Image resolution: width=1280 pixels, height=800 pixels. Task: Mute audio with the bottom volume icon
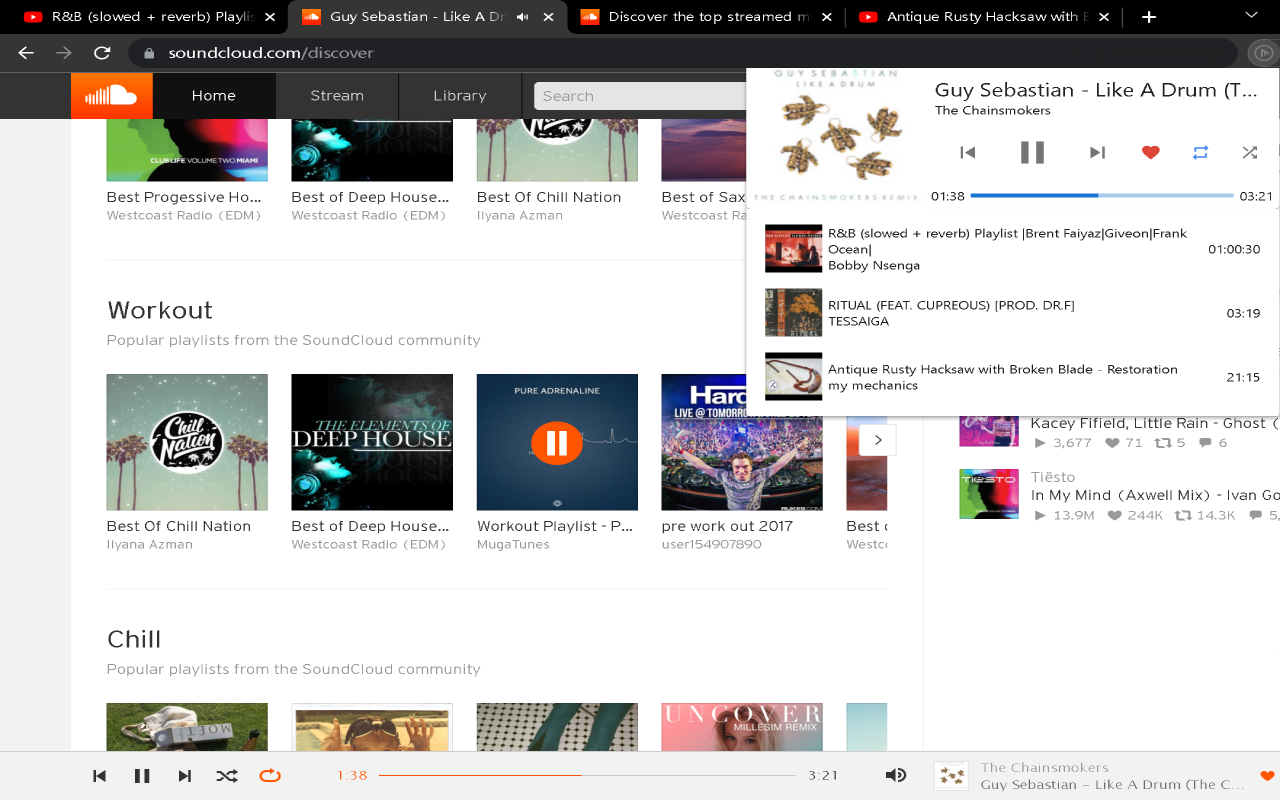tap(896, 776)
